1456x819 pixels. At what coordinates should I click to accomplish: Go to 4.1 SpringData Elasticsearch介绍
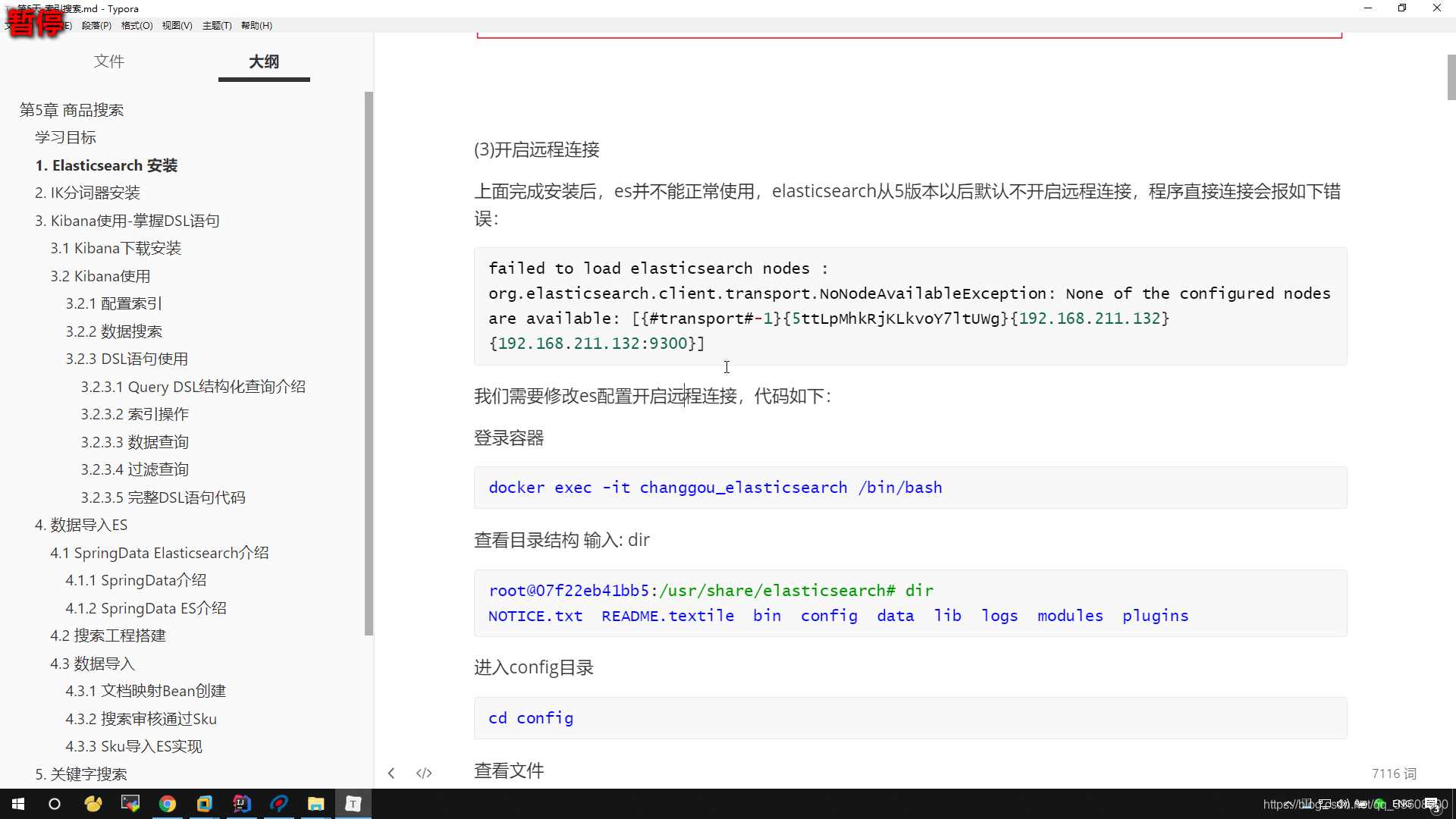point(159,553)
